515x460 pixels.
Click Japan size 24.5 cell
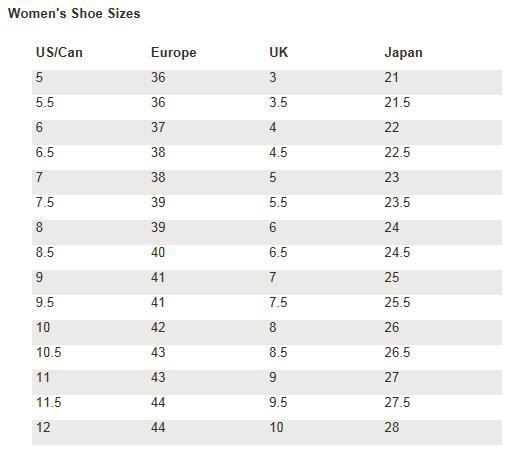[397, 252]
